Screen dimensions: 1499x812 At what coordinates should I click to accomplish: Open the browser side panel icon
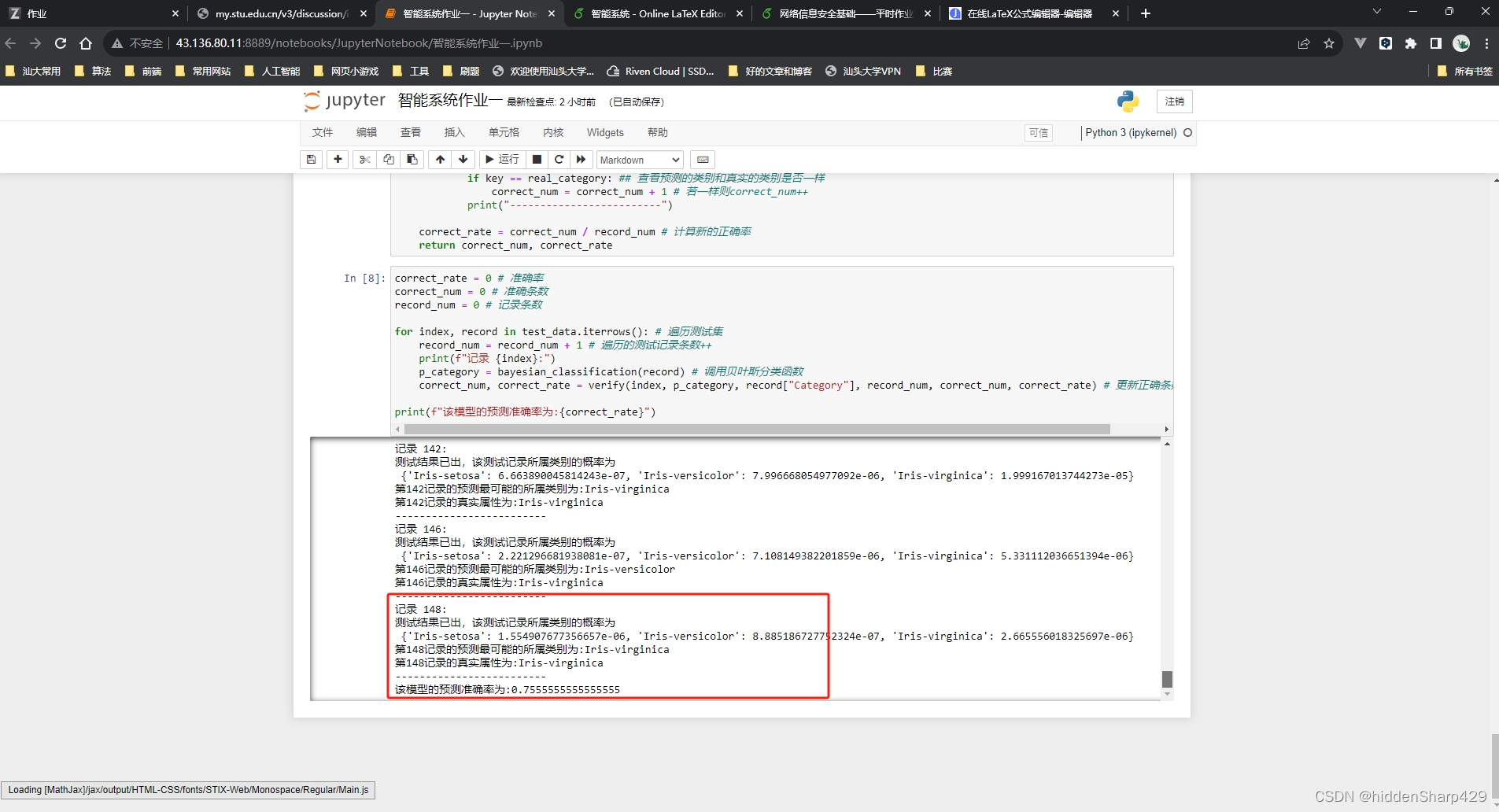click(x=1436, y=43)
